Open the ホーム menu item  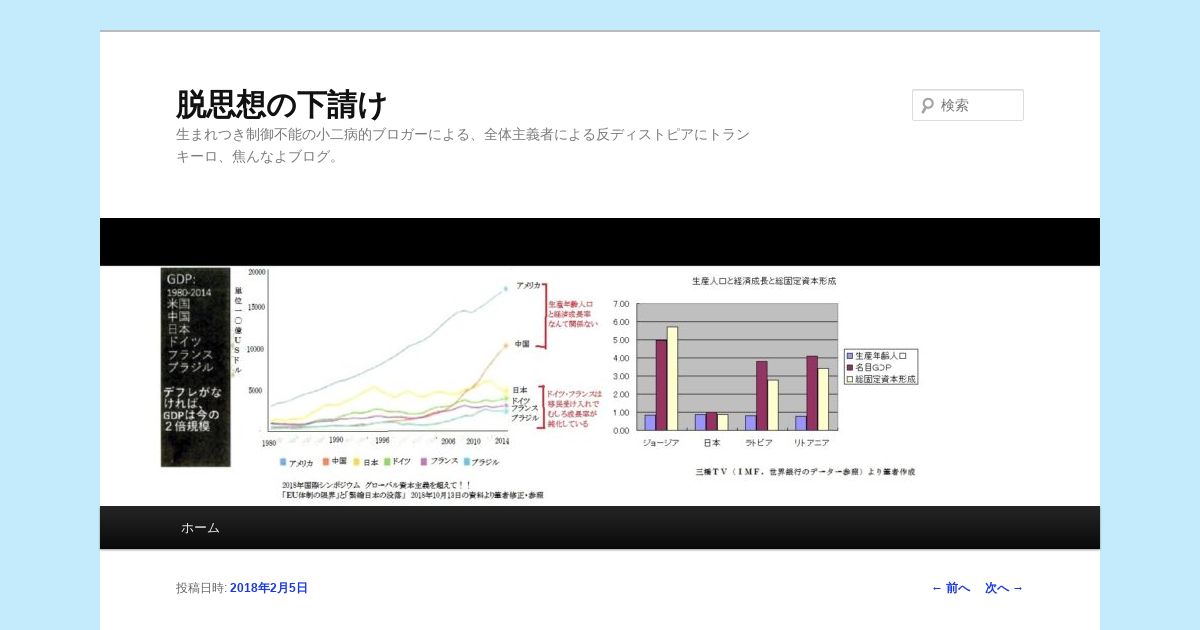point(200,528)
